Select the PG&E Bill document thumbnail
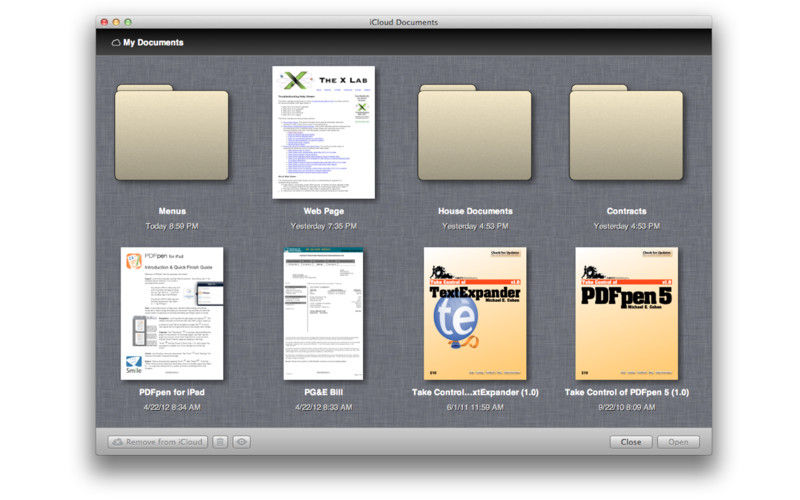This screenshot has height=500, width=800. pyautogui.click(x=323, y=313)
